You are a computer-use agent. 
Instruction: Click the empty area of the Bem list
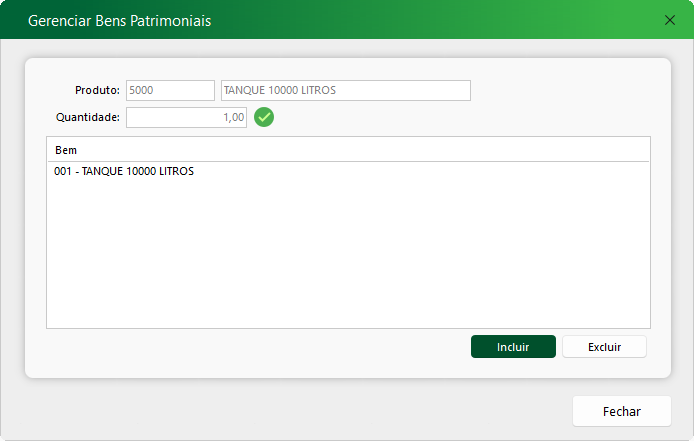(x=348, y=250)
